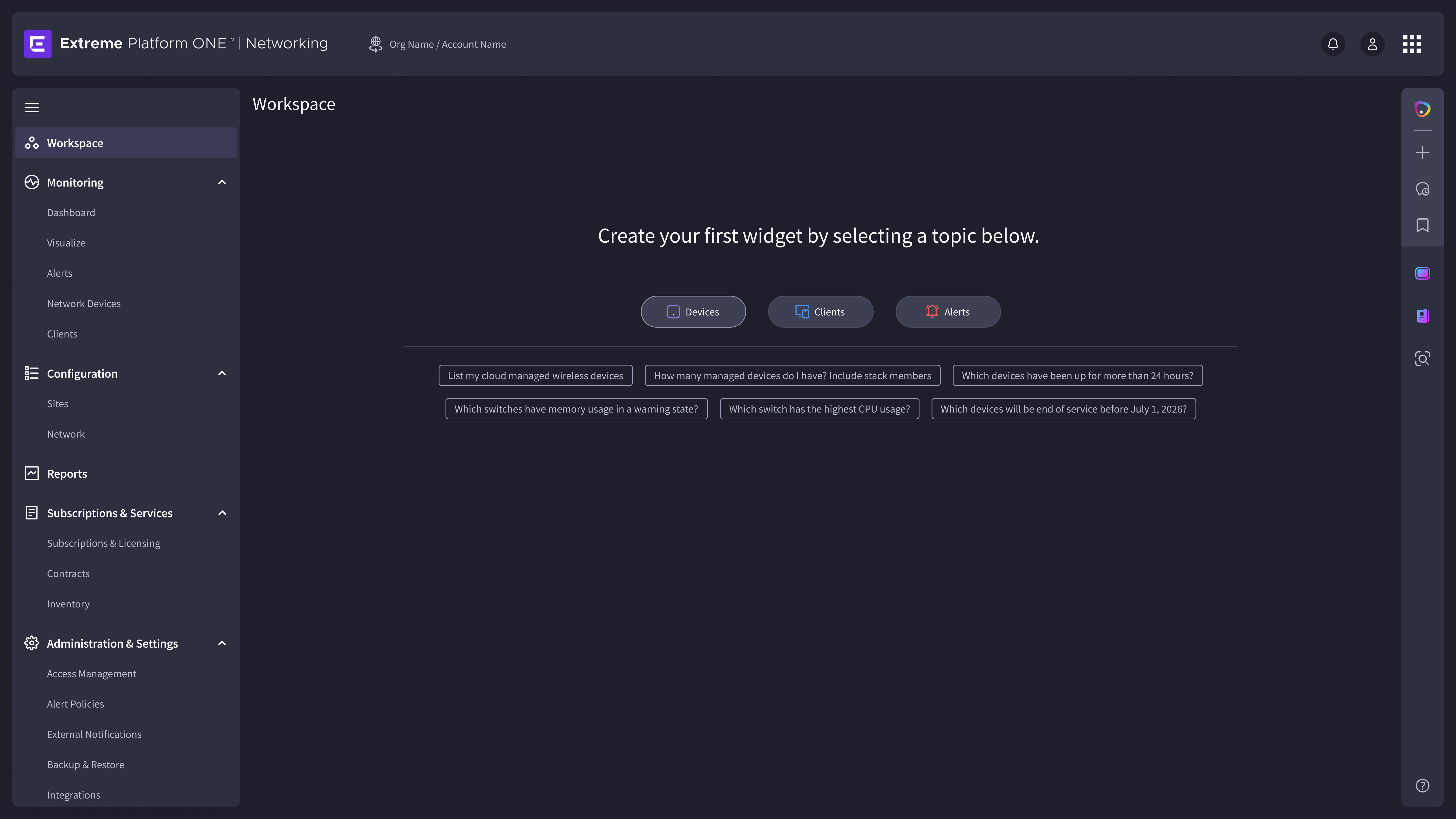Choose 'Which switch has the highest CPU usage?'
The width and height of the screenshot is (1456, 819).
point(819,409)
